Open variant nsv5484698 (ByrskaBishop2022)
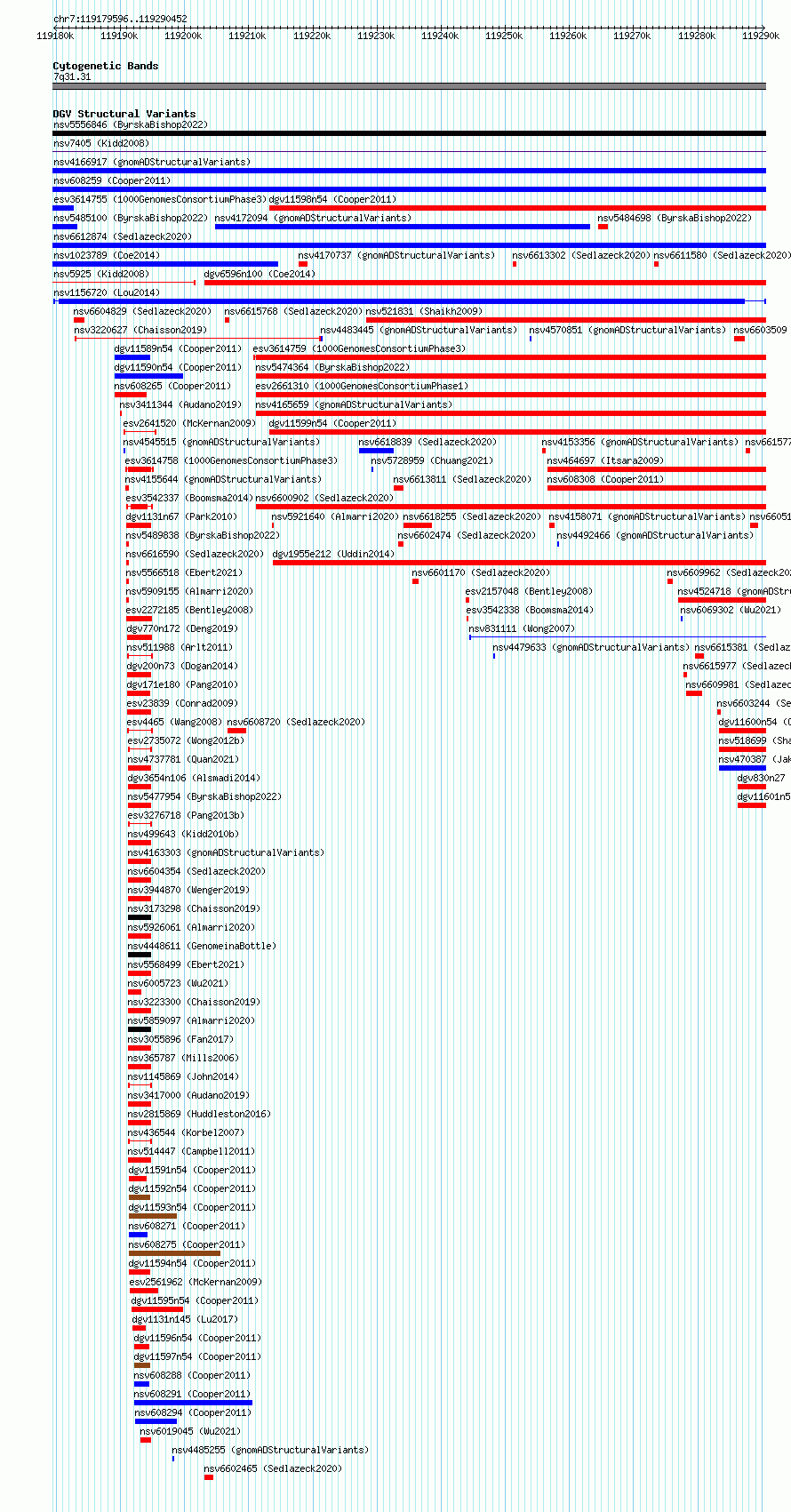Screen dimensions: 791x1512 (x=675, y=218)
